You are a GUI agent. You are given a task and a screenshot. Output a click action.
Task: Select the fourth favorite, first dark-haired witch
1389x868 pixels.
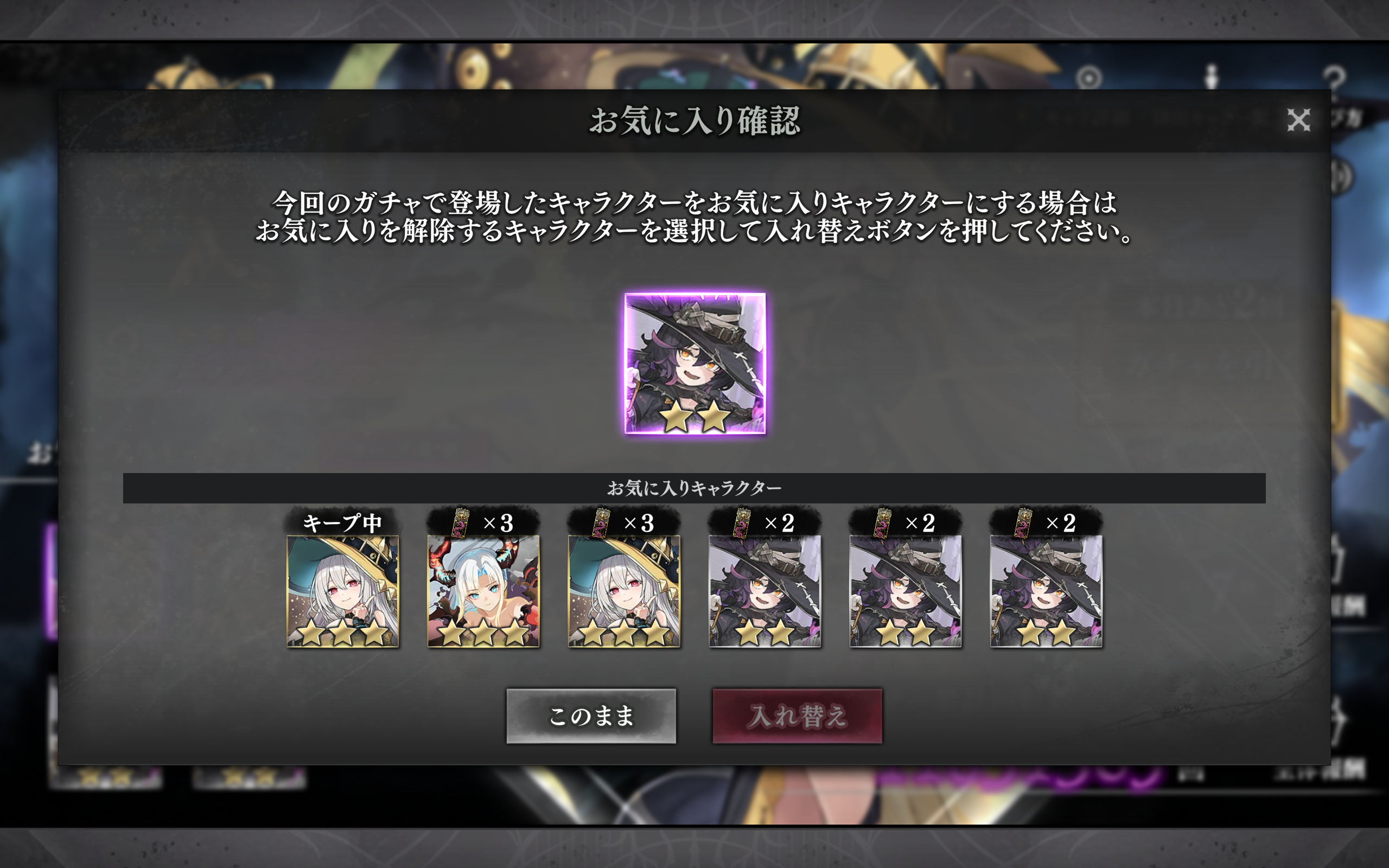pos(764,591)
